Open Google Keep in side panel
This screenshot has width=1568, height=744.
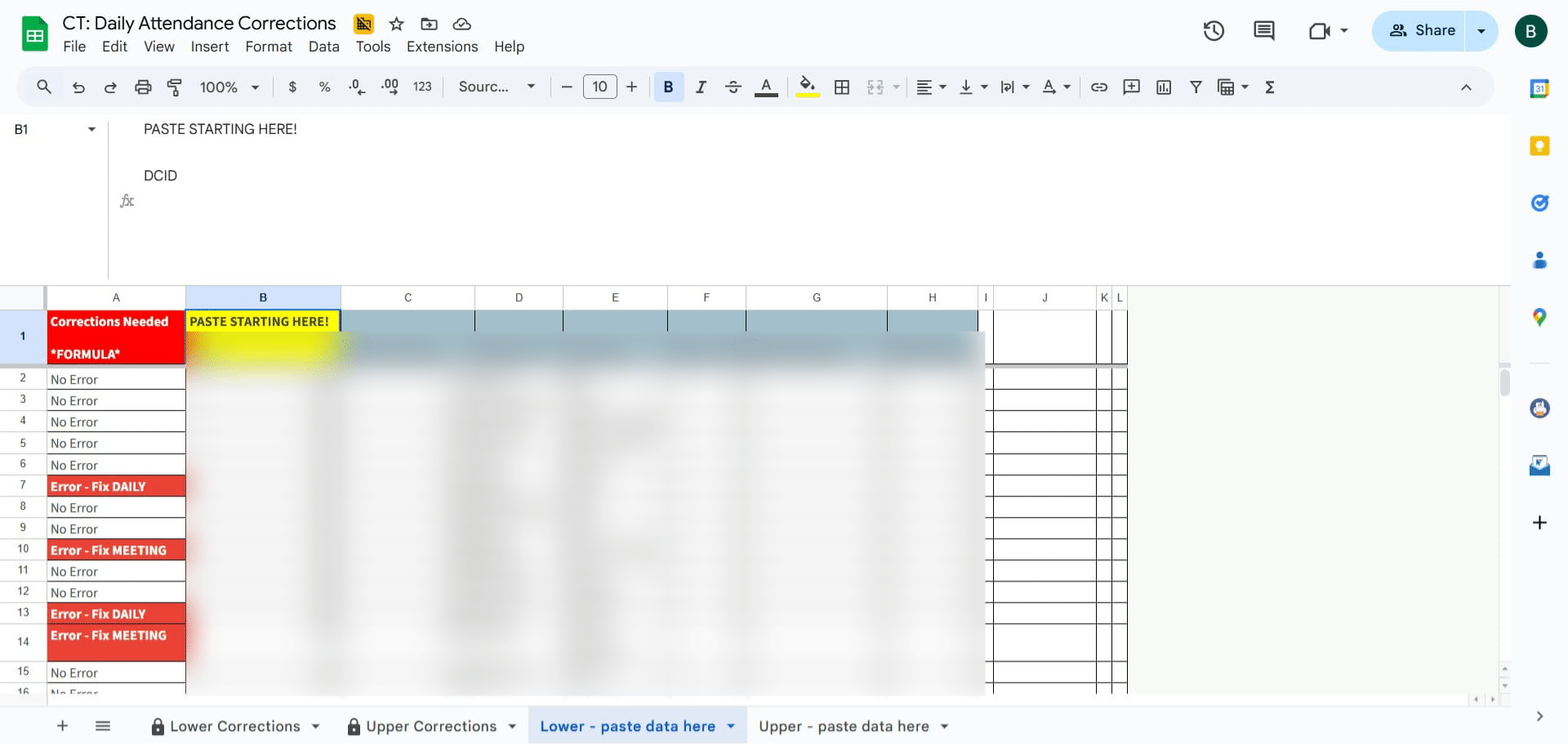[x=1539, y=146]
